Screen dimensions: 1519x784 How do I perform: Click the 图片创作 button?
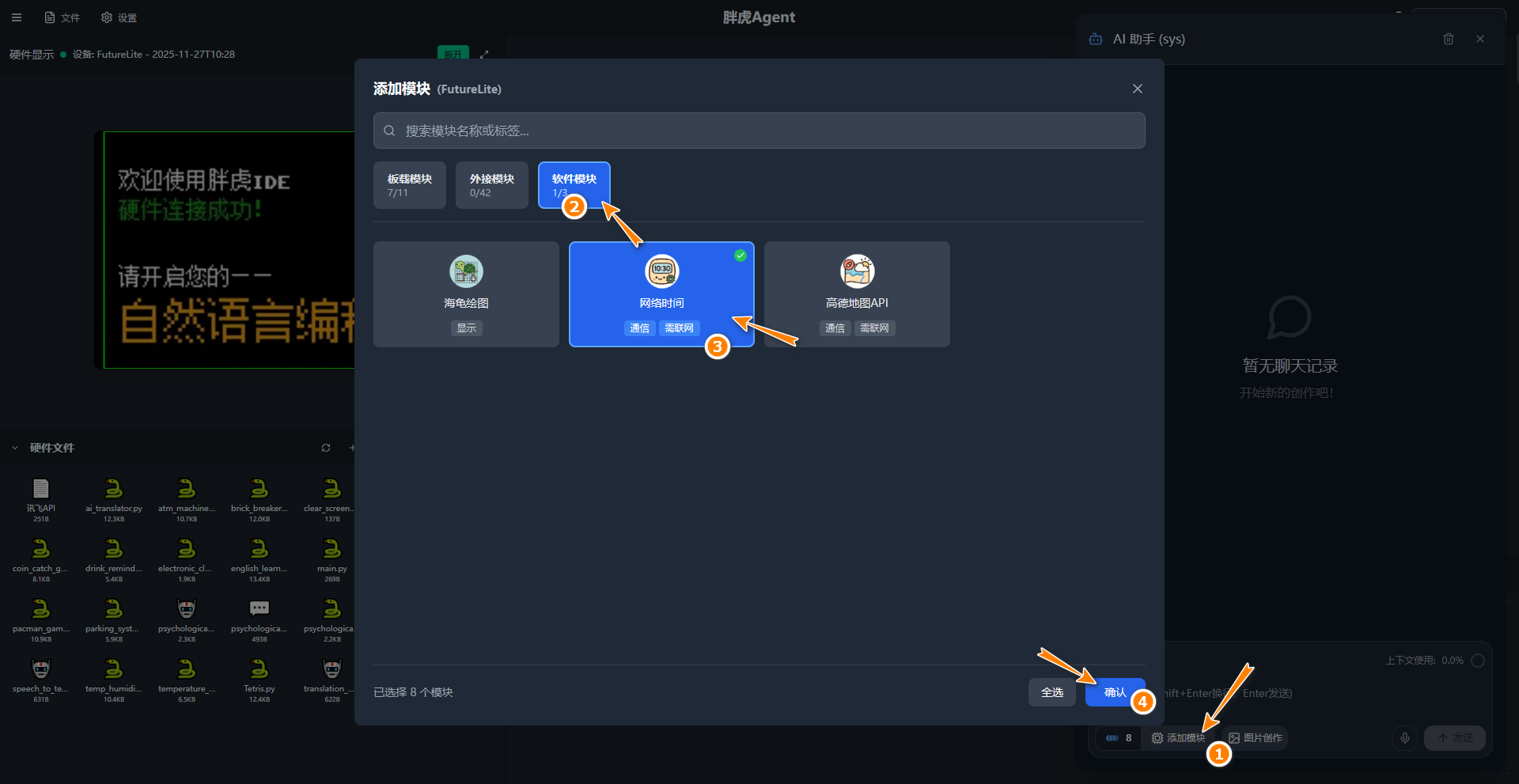coord(1256,737)
